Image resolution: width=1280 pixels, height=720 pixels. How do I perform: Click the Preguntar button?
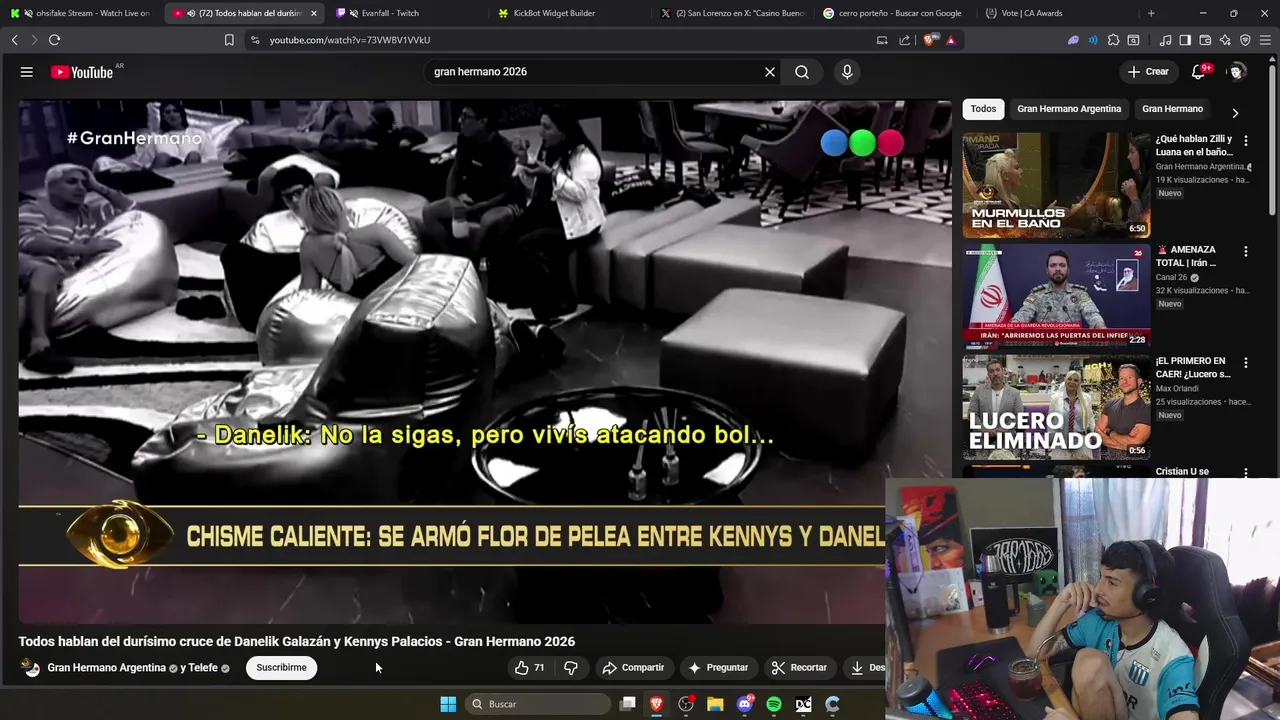click(x=718, y=668)
